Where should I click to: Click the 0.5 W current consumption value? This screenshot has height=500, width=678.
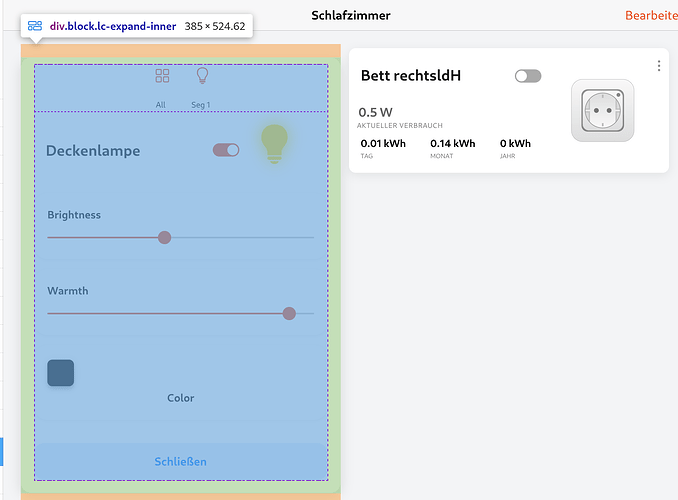[375, 112]
